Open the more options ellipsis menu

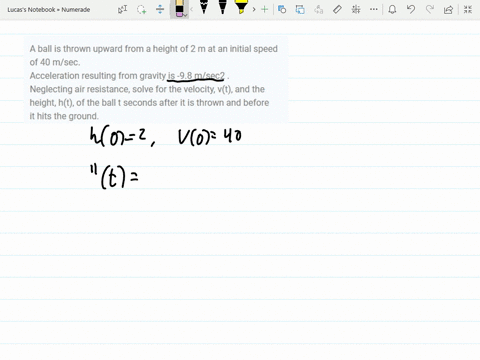[x=374, y=9]
